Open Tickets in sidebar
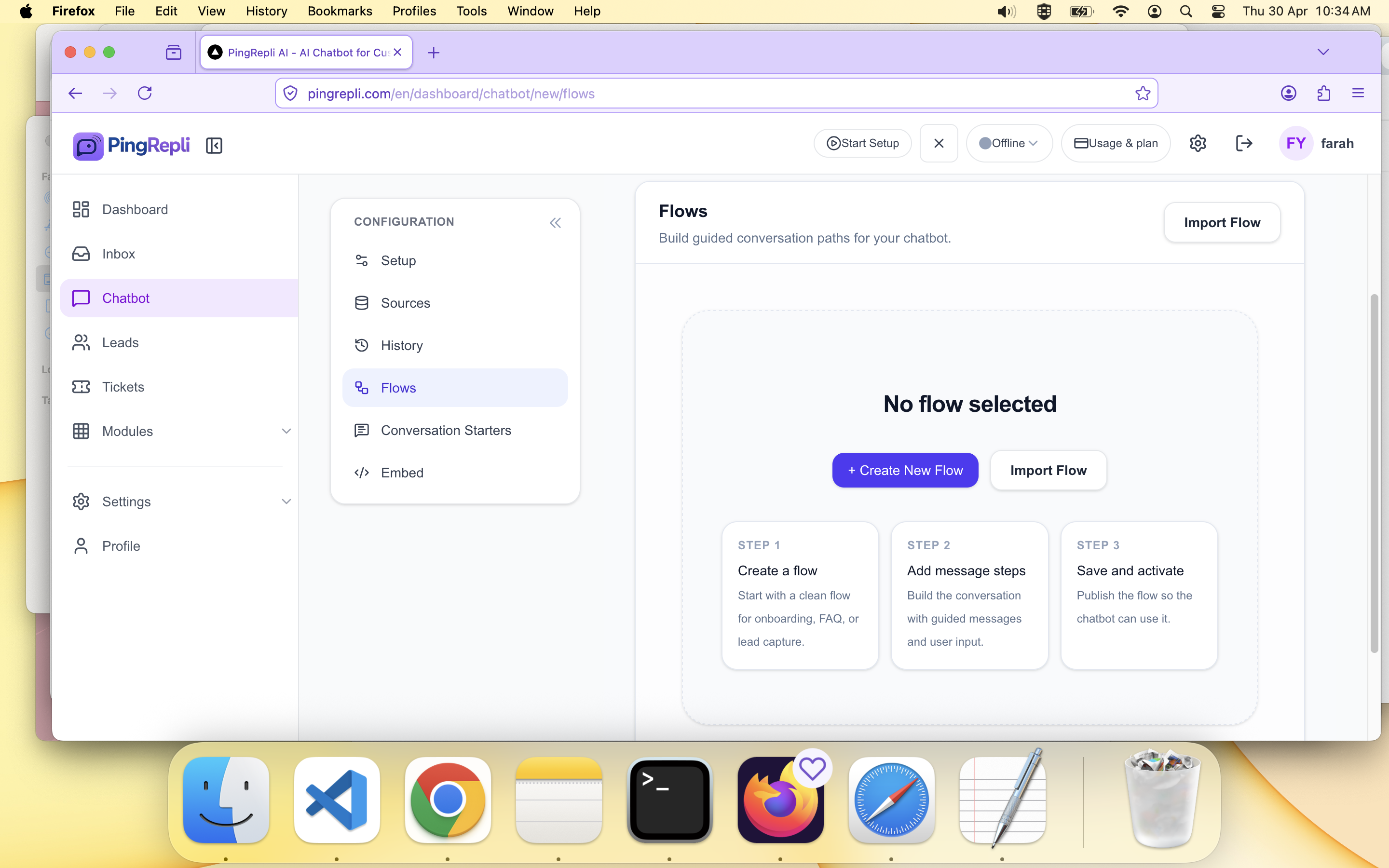 tap(179, 387)
